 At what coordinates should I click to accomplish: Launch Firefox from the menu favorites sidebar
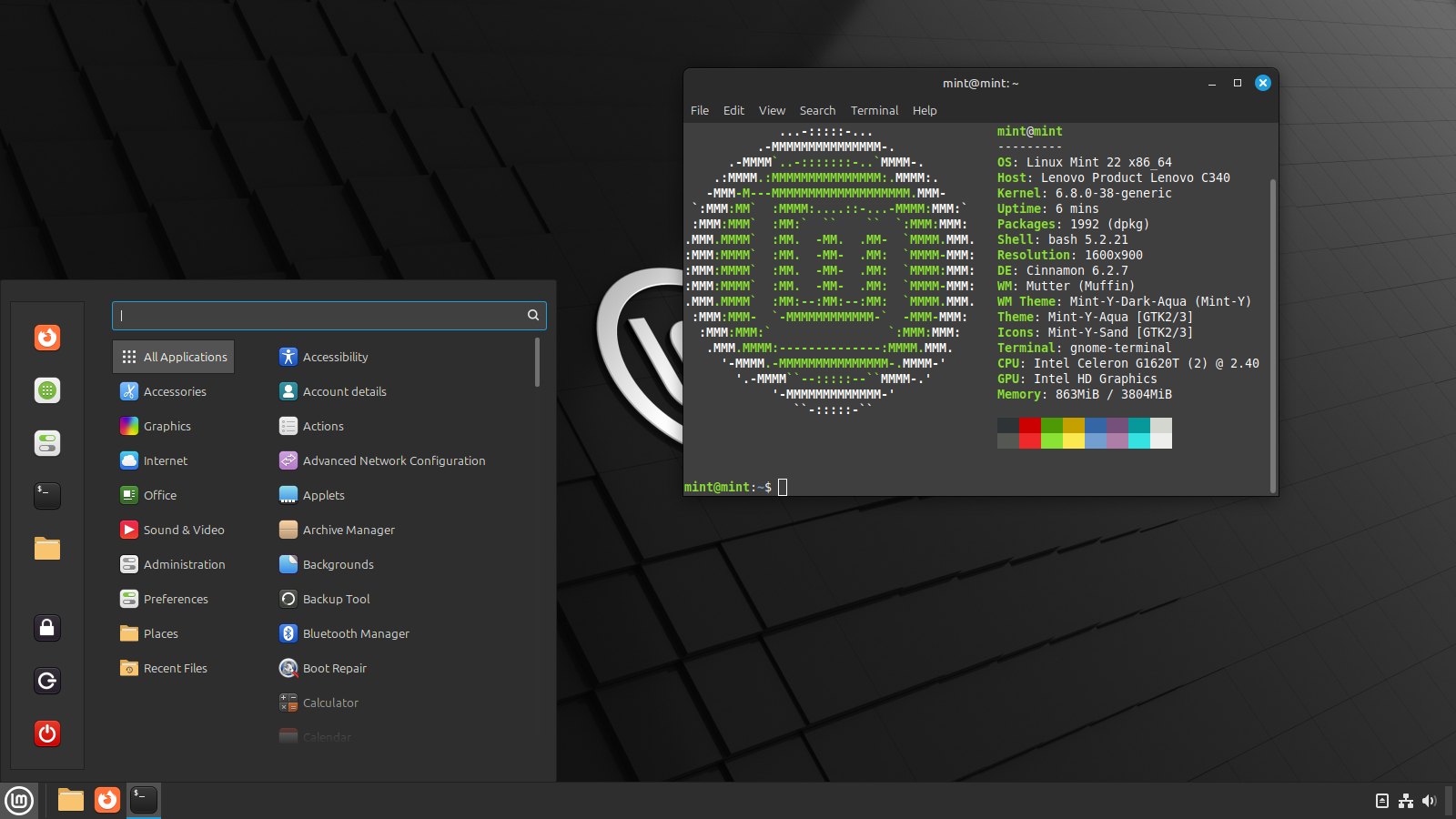point(47,338)
